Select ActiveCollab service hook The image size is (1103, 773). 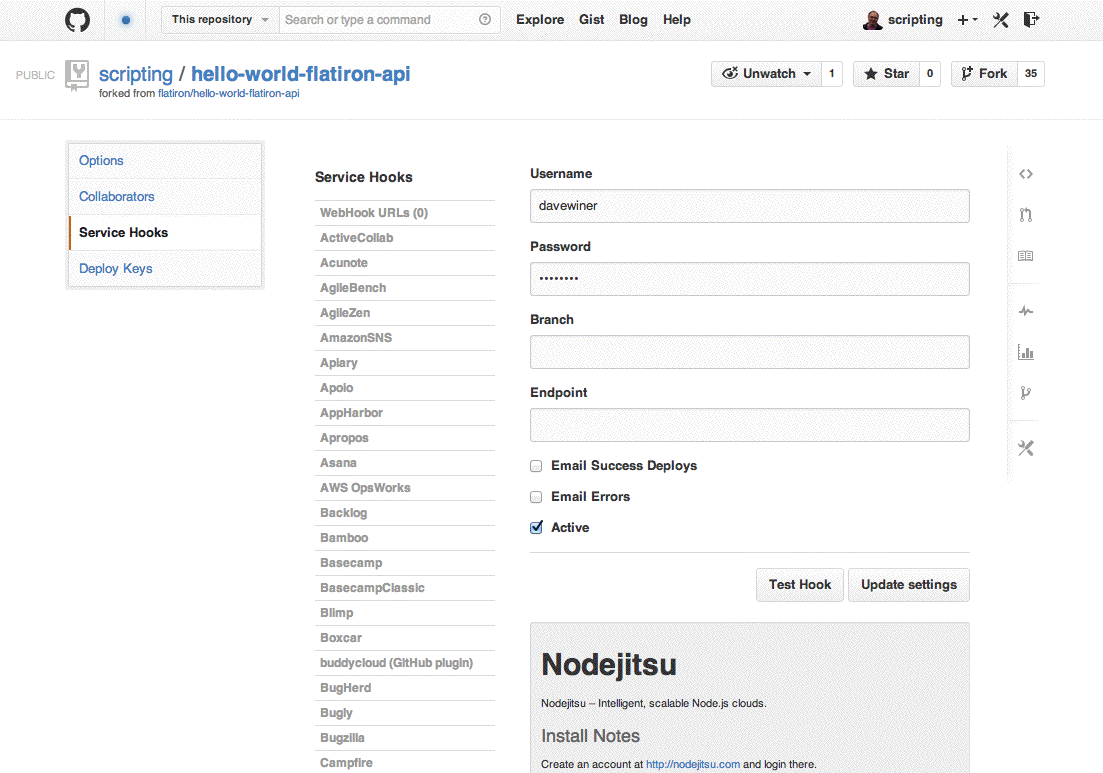pyautogui.click(x=405, y=238)
